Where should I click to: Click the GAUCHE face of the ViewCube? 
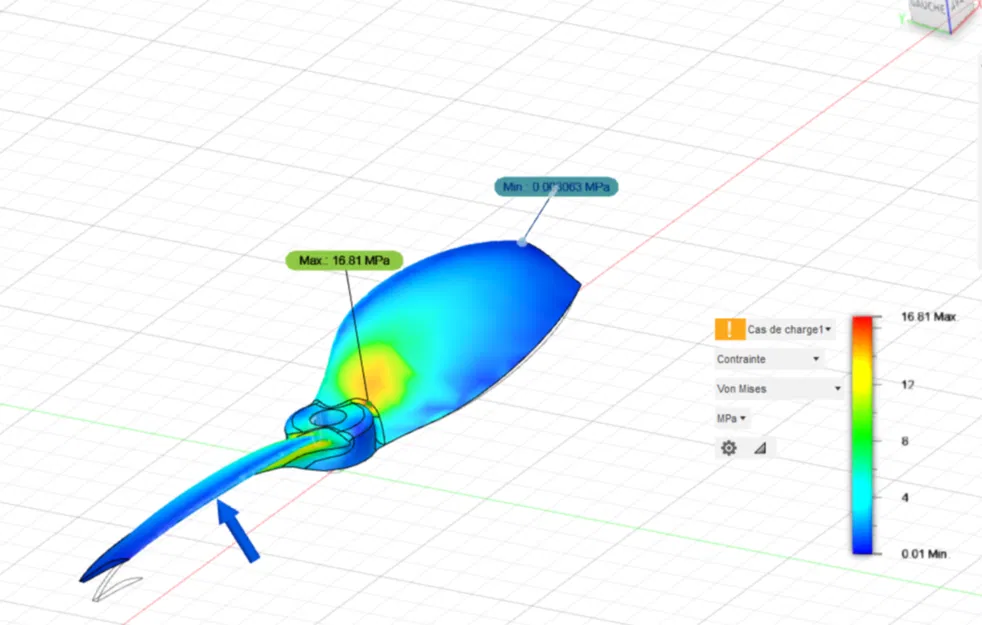pyautogui.click(x=924, y=13)
